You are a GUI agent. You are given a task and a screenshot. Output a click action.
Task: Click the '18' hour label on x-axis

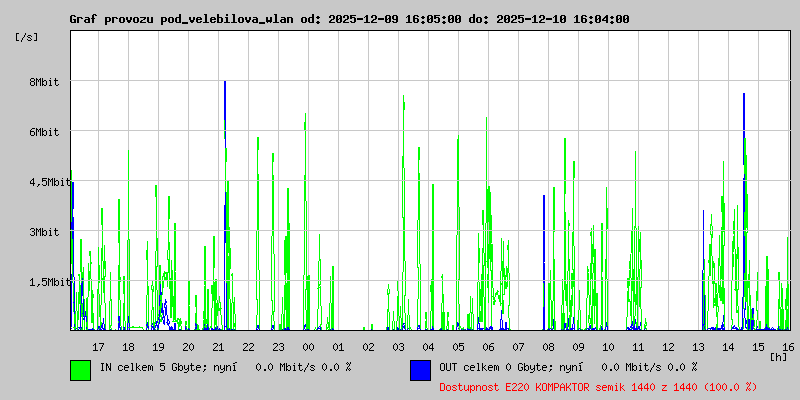129,347
